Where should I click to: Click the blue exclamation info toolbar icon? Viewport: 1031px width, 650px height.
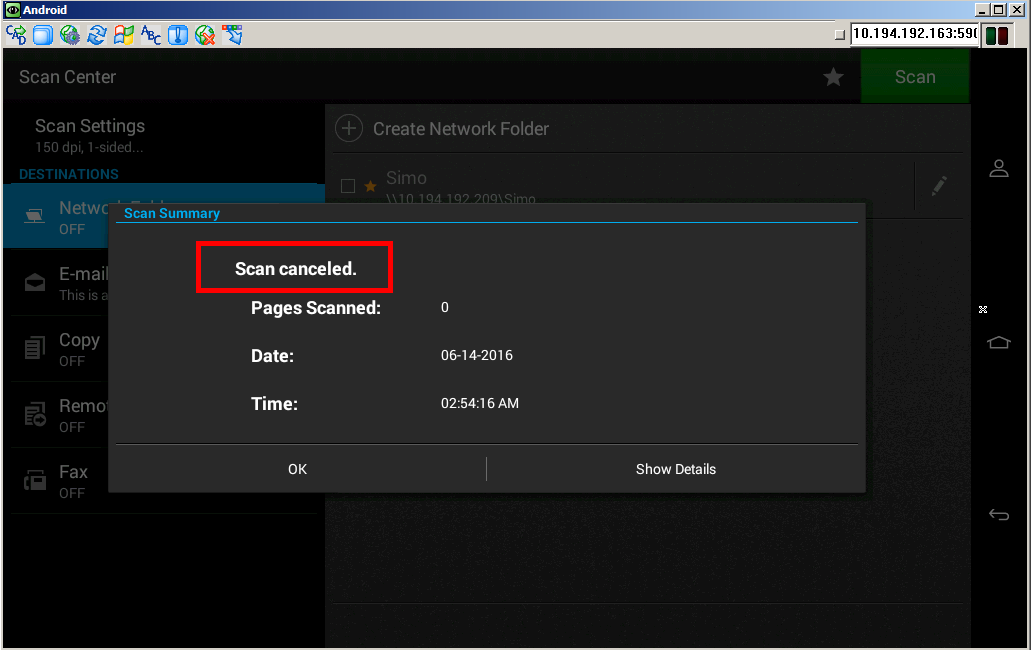178,34
